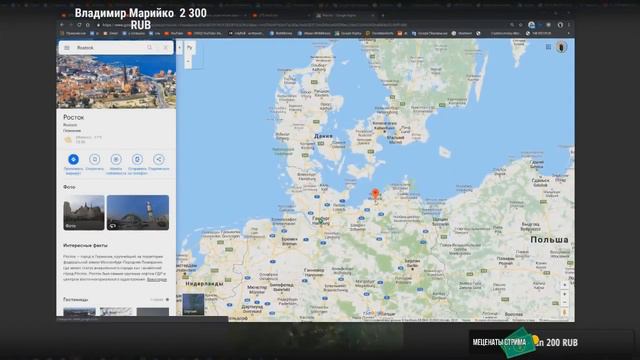The height and width of the screenshot is (360, 640).
Task: Expand the Гостиницы hotels section options
Action: [x=167, y=300]
